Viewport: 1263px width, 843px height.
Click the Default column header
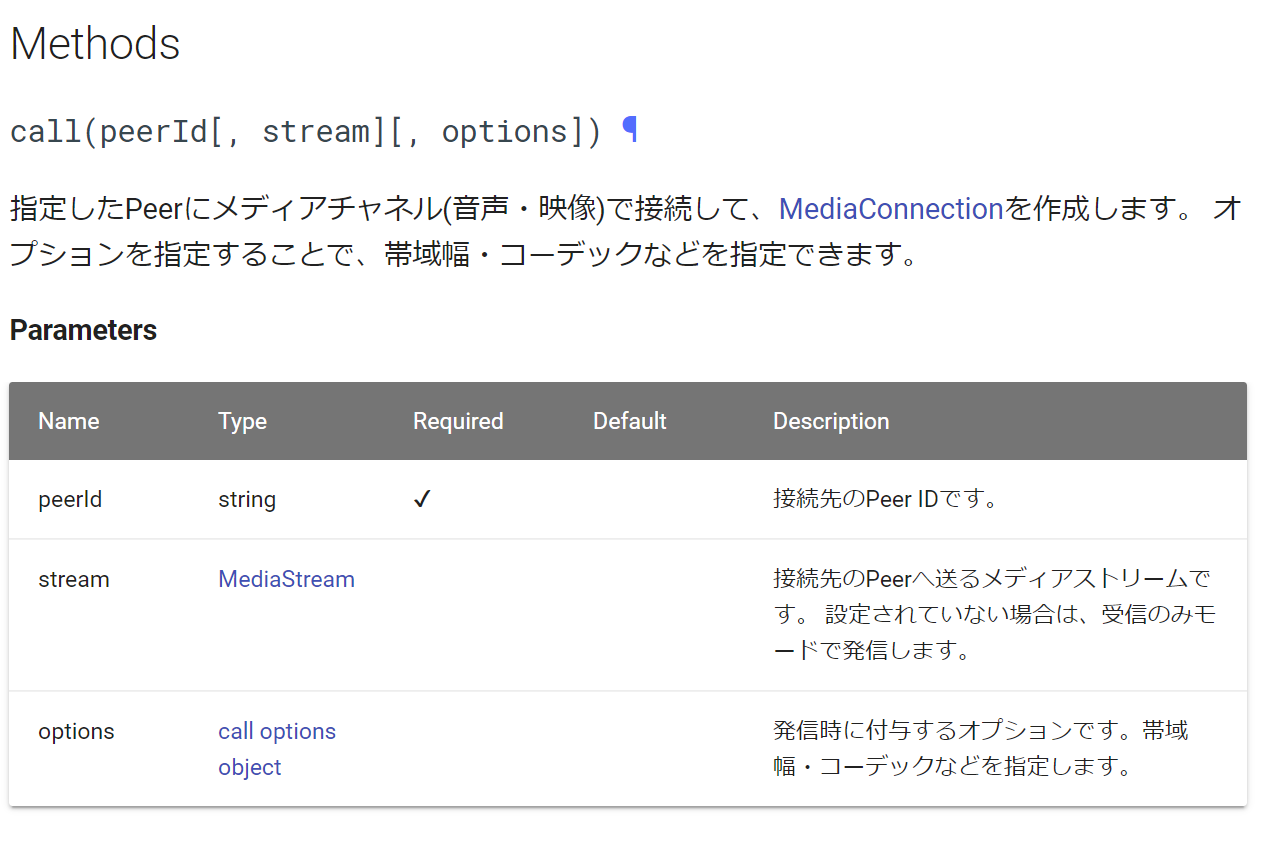(x=629, y=421)
